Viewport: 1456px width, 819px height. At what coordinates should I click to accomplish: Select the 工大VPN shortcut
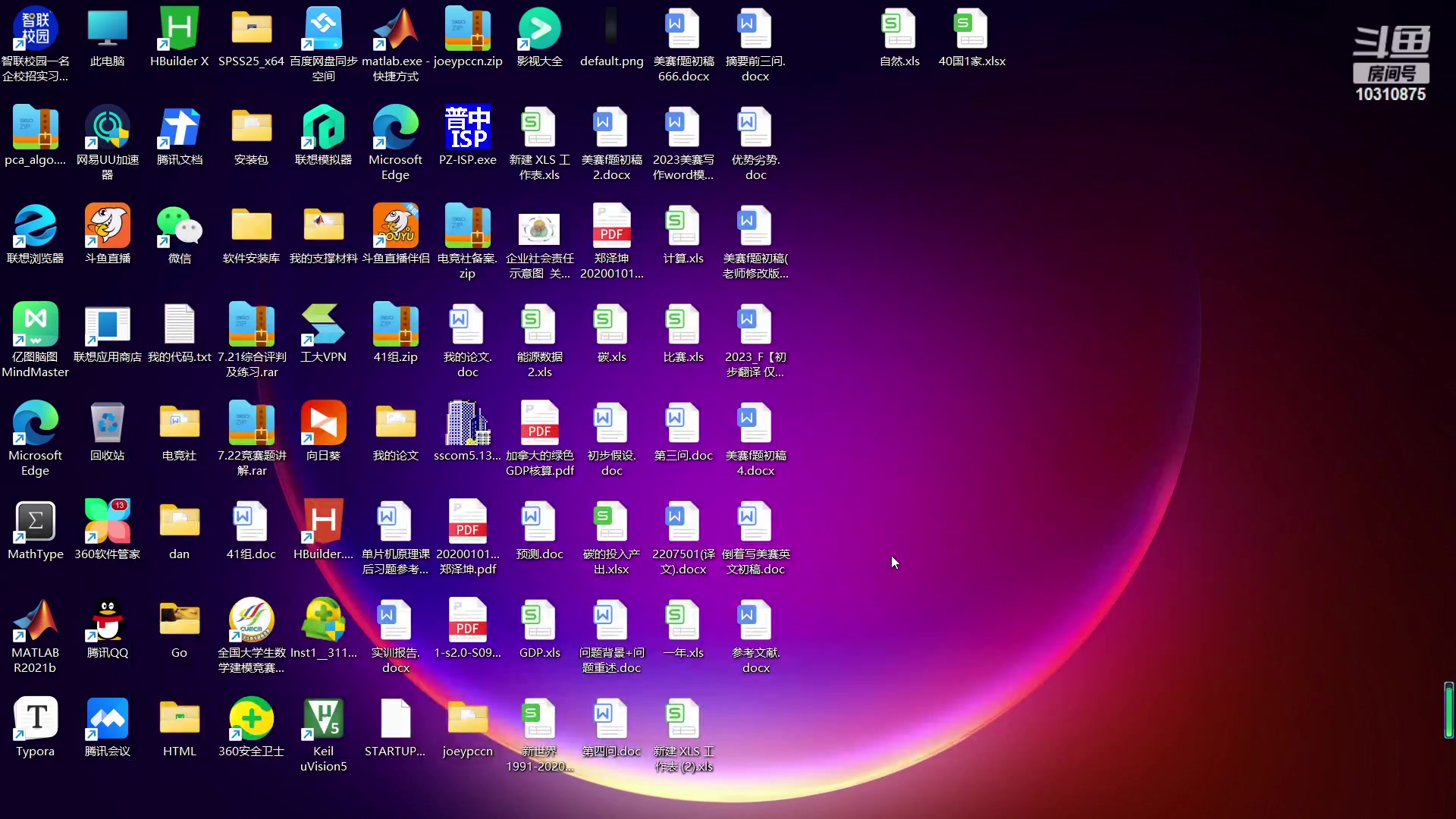point(323,332)
